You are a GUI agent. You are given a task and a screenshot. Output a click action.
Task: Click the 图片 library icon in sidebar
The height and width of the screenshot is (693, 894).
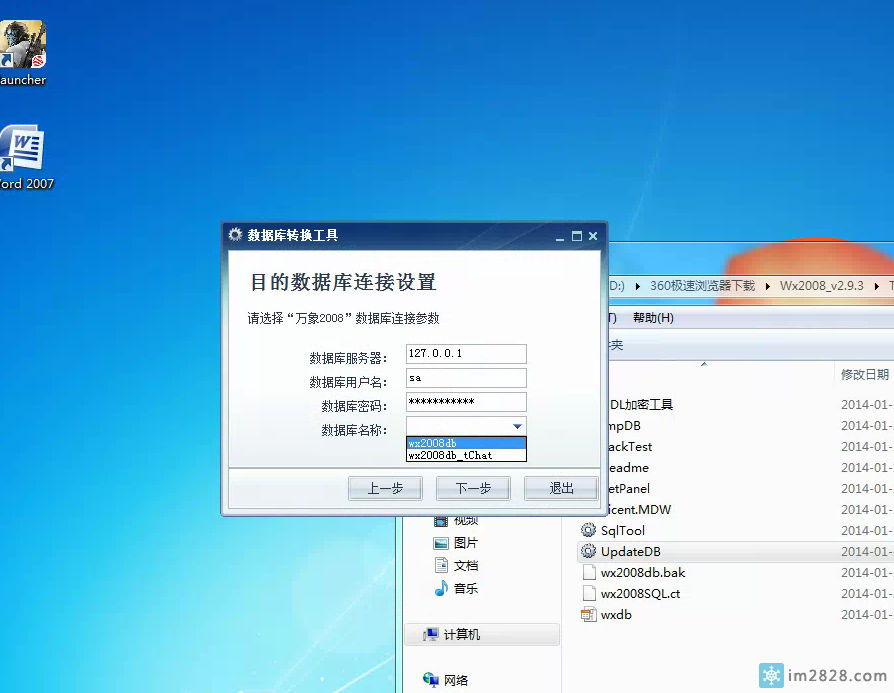tap(441, 543)
